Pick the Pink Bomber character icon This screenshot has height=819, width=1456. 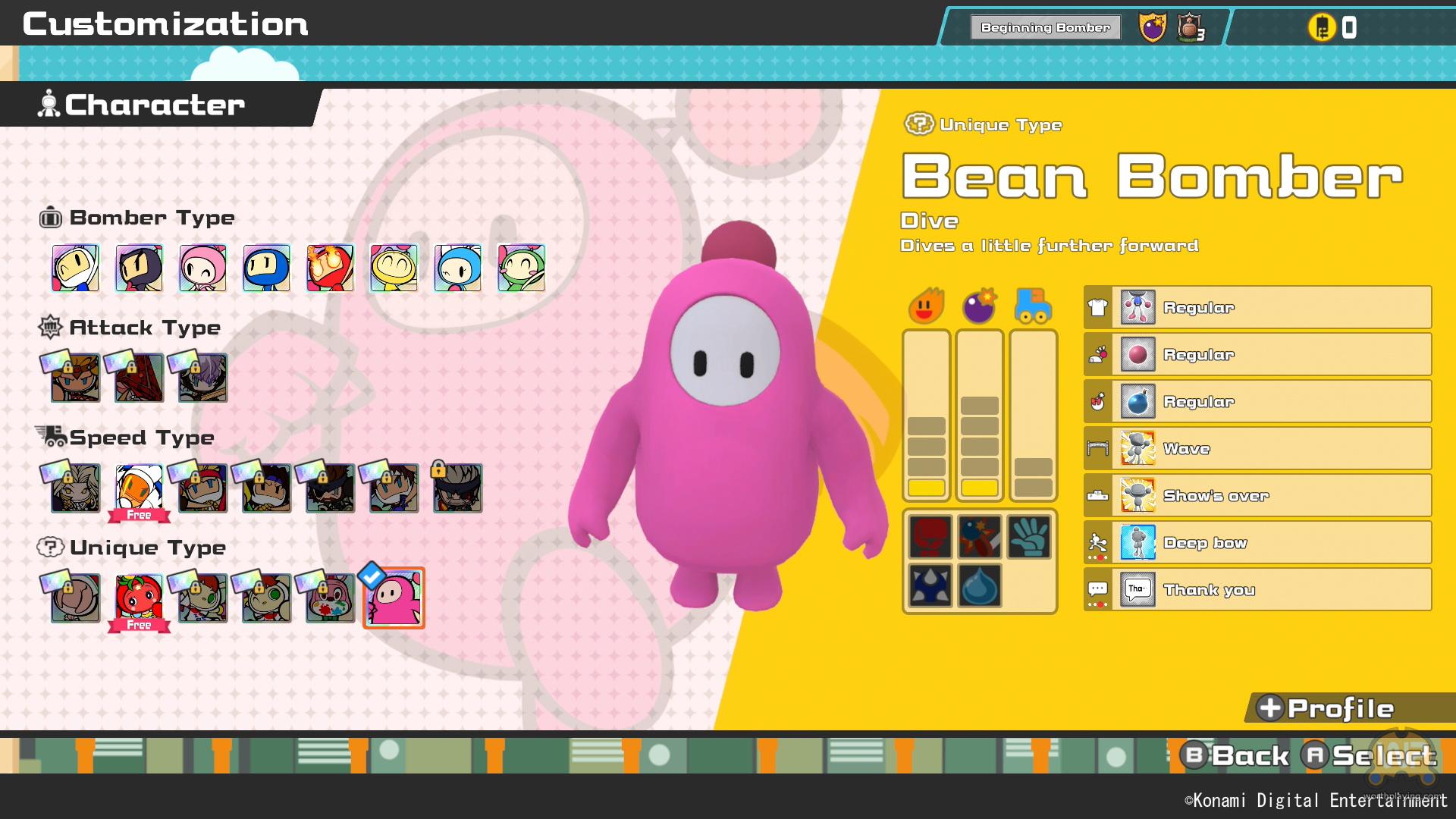[x=202, y=268]
